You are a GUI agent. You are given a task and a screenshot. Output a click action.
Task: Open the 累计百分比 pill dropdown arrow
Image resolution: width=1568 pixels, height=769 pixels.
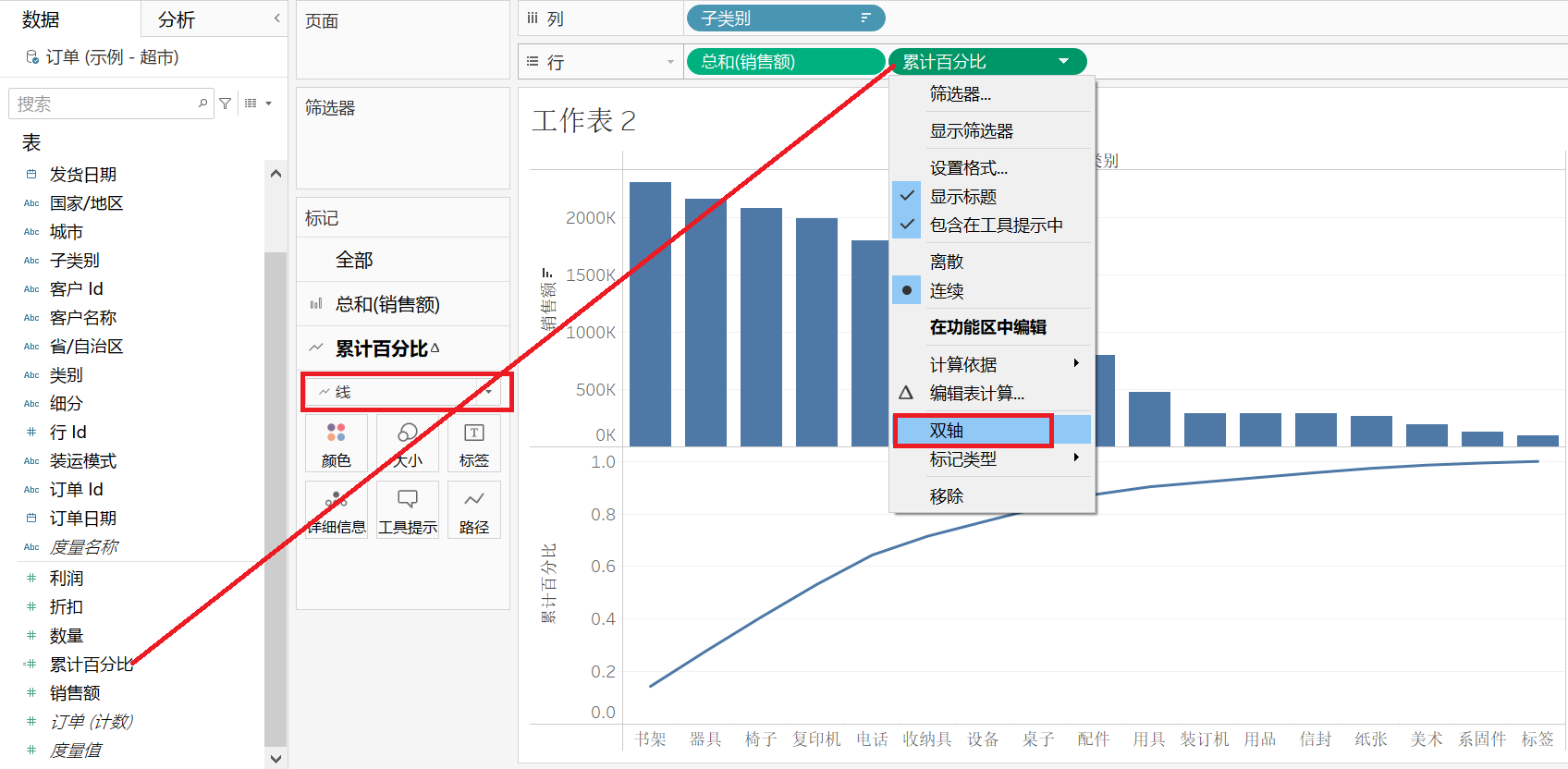click(x=1064, y=62)
